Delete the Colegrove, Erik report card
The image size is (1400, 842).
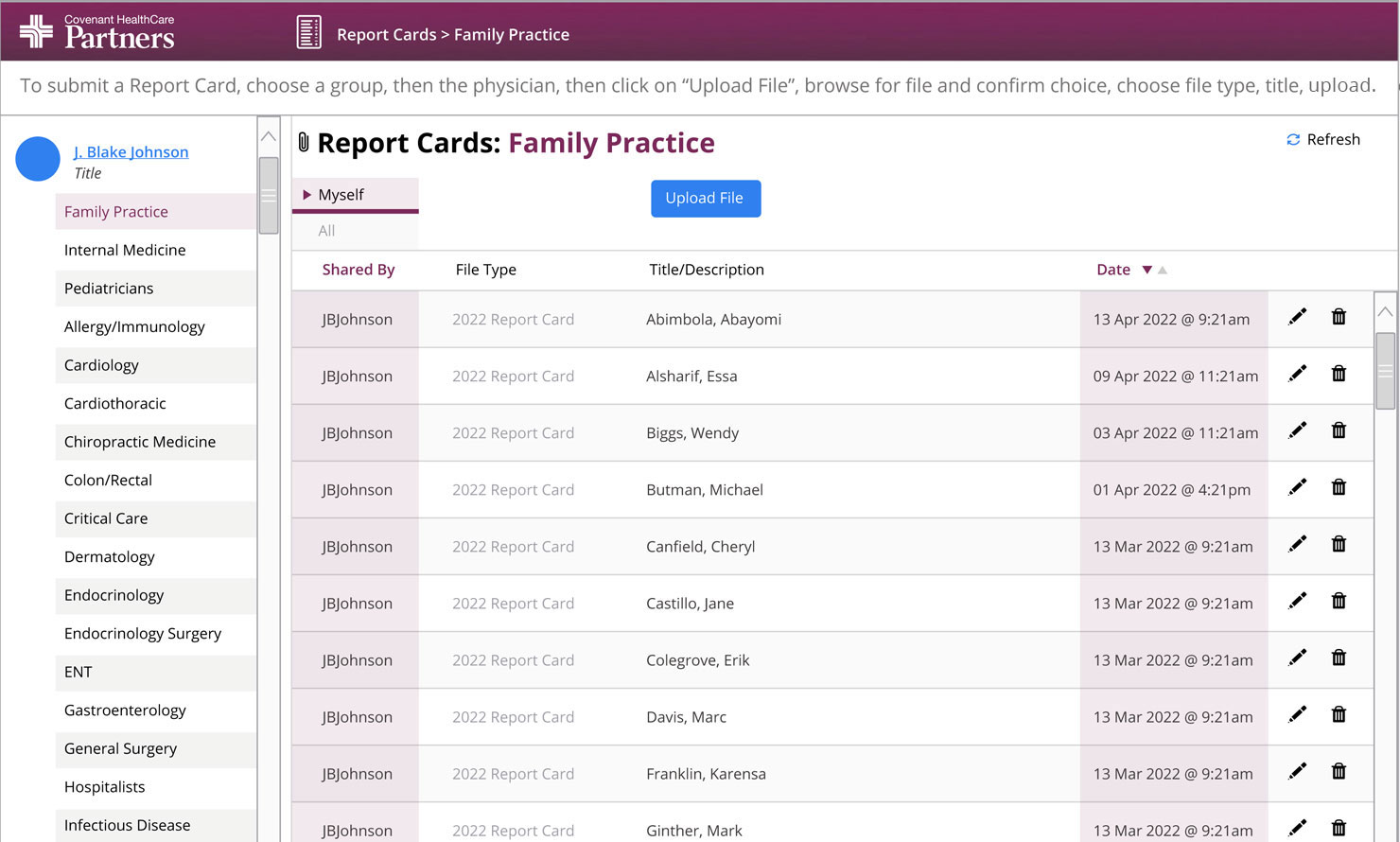pyautogui.click(x=1339, y=658)
